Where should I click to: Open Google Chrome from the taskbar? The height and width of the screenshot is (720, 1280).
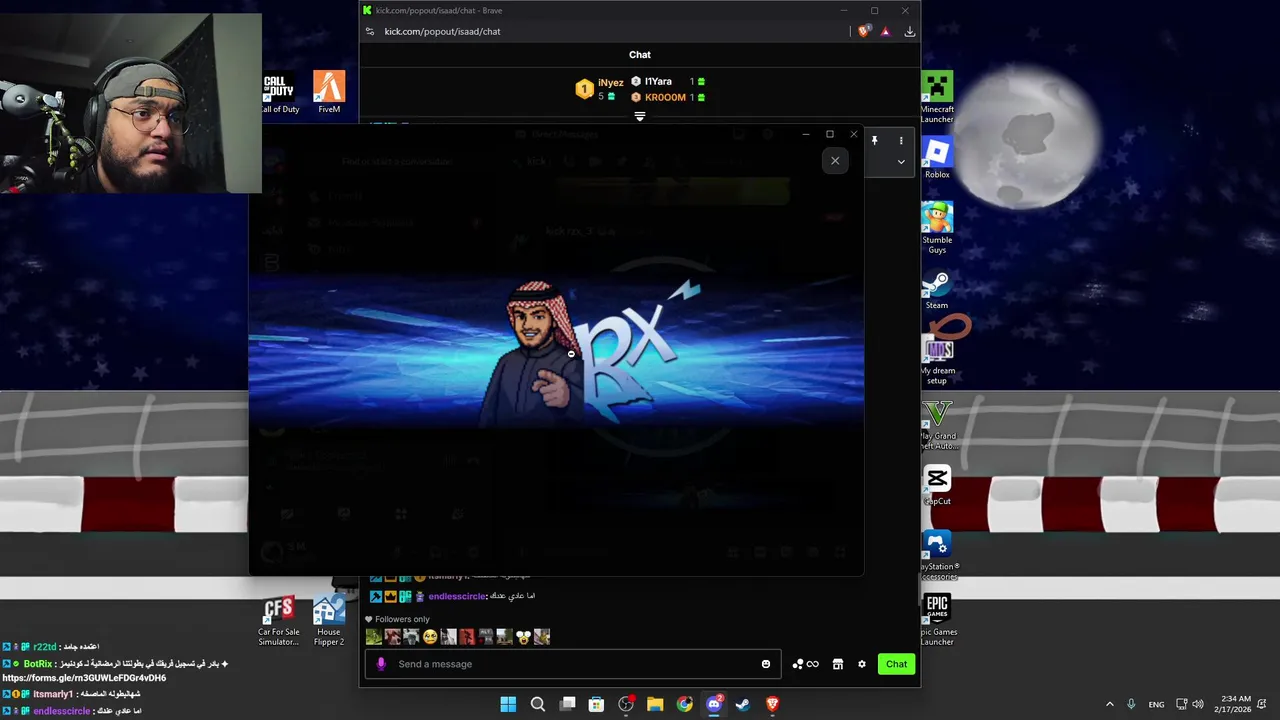tap(684, 704)
